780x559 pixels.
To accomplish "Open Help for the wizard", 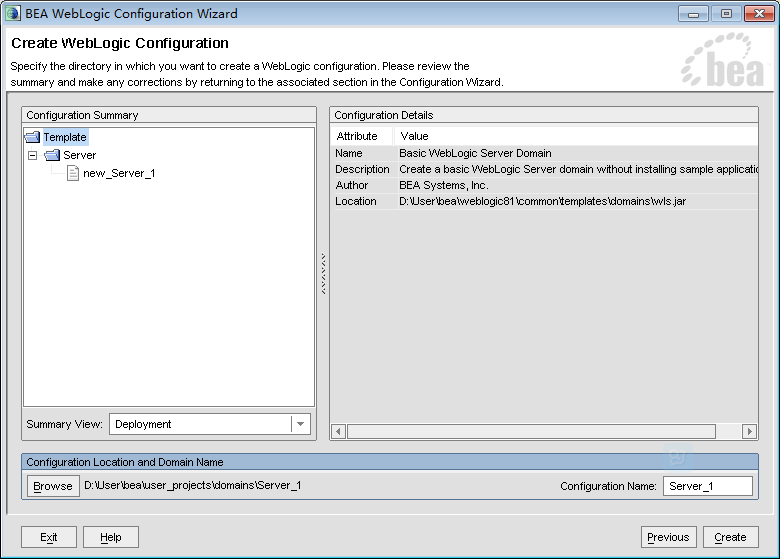I will (x=111, y=537).
